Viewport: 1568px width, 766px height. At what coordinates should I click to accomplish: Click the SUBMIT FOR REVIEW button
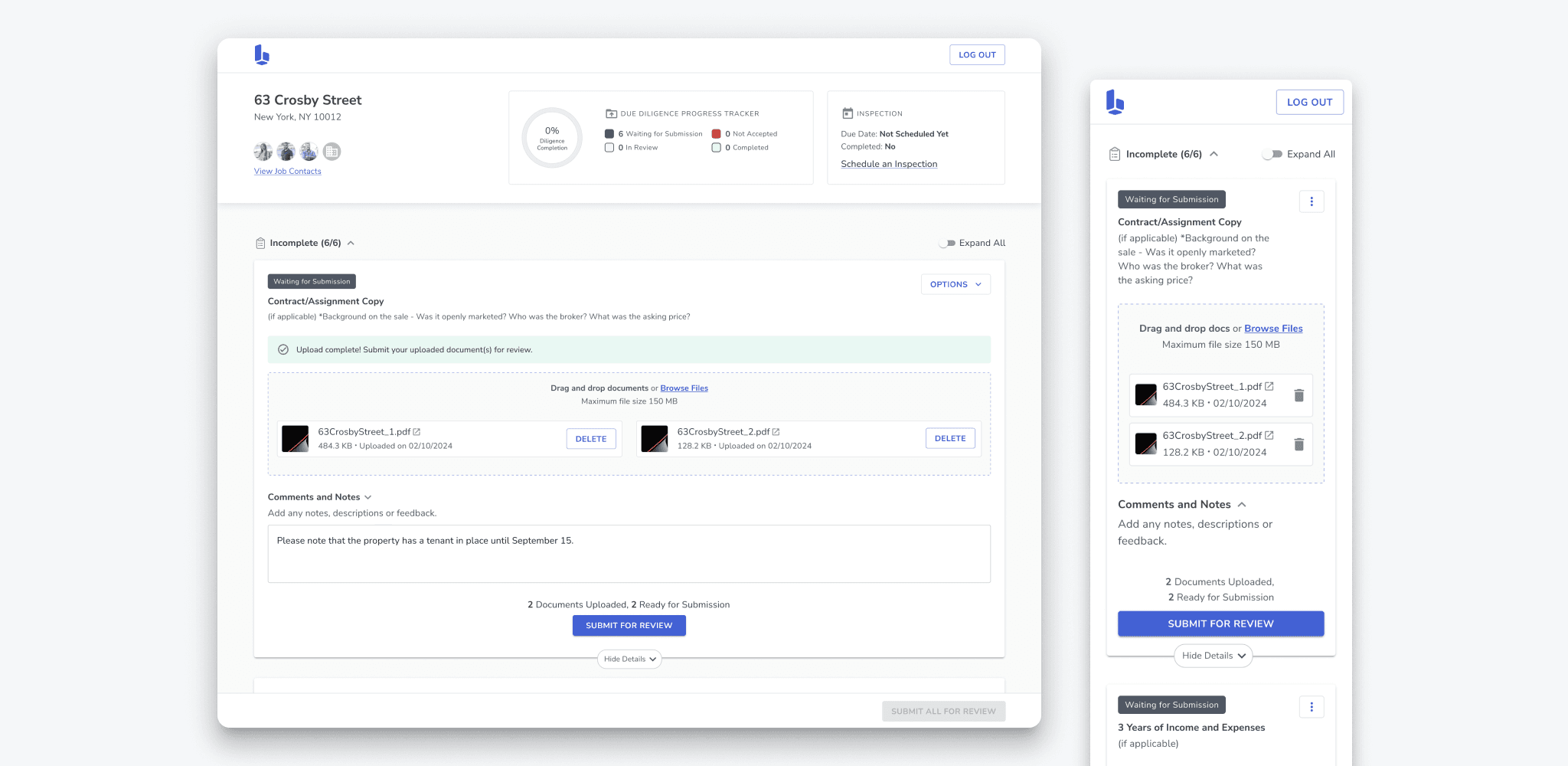click(629, 625)
